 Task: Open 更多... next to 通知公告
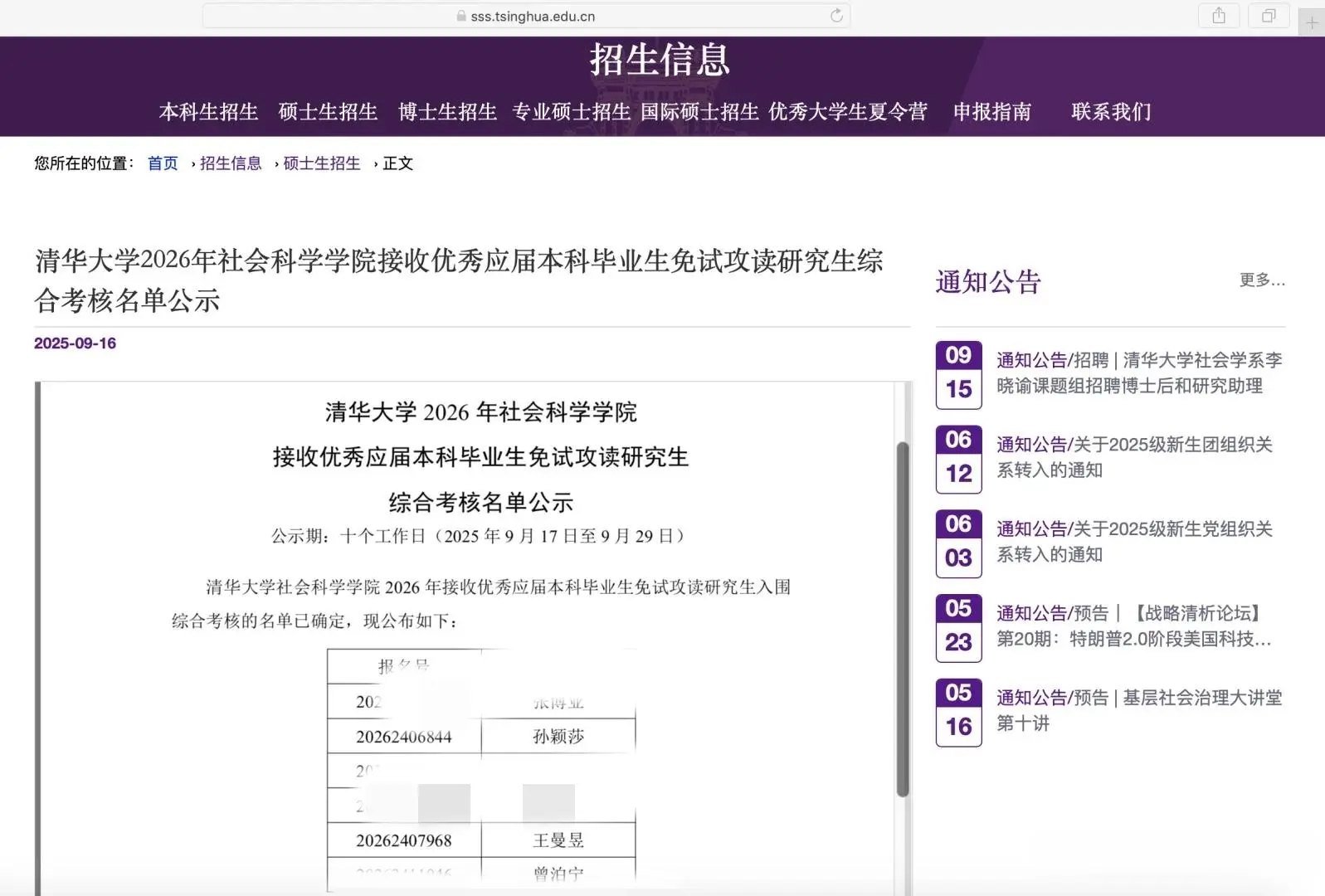pyautogui.click(x=1261, y=280)
